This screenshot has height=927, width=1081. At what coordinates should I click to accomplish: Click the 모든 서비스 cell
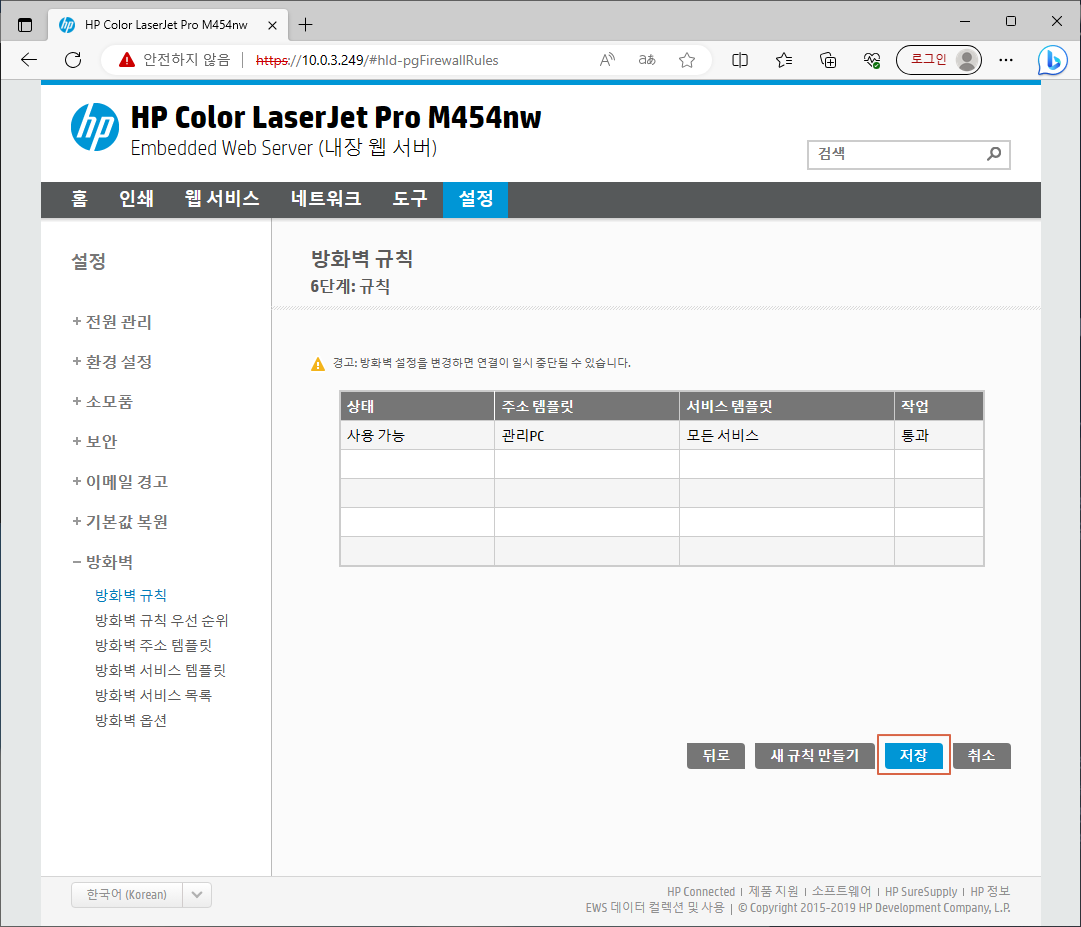point(787,435)
